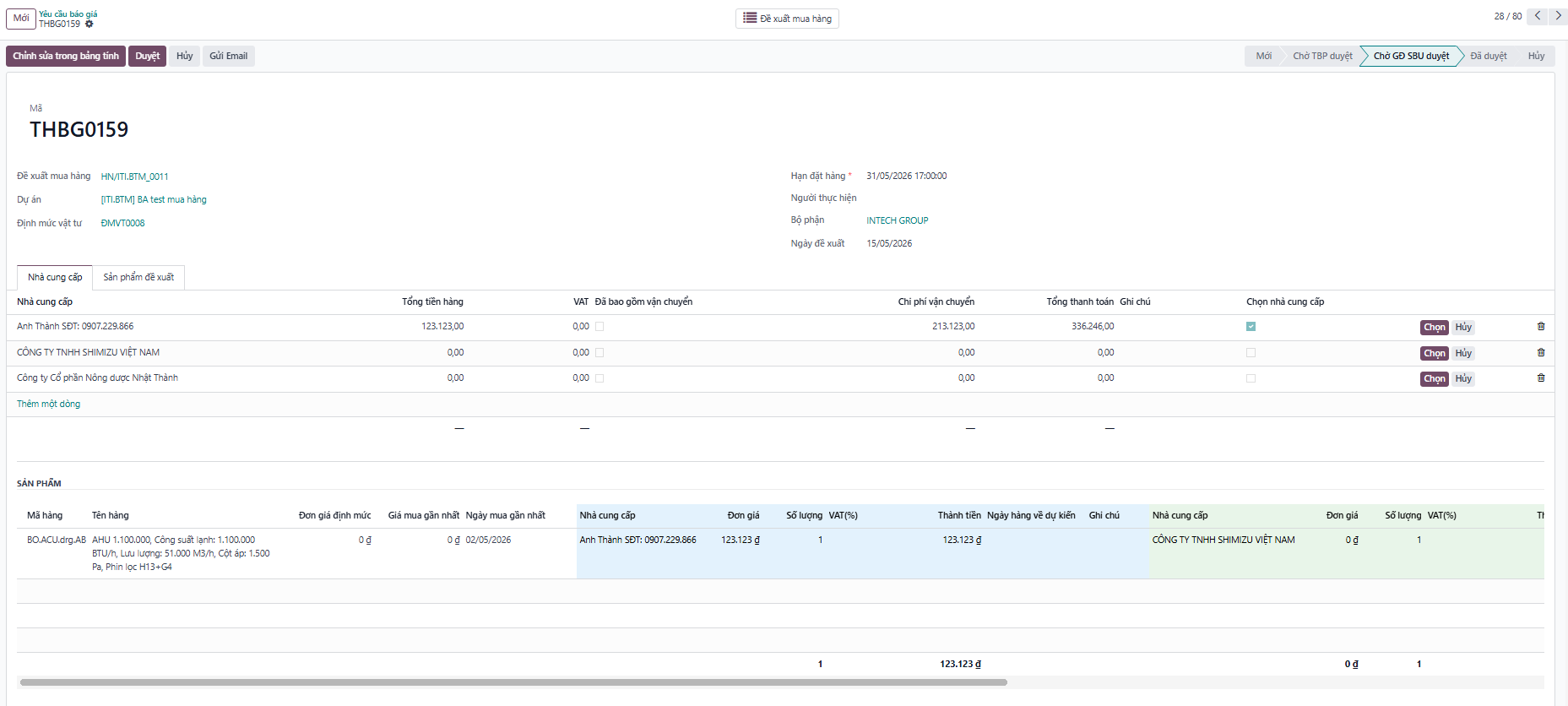1568x706 pixels.
Task: Check shipping-included box for Nông dược Nhật Thành
Action: coord(600,378)
